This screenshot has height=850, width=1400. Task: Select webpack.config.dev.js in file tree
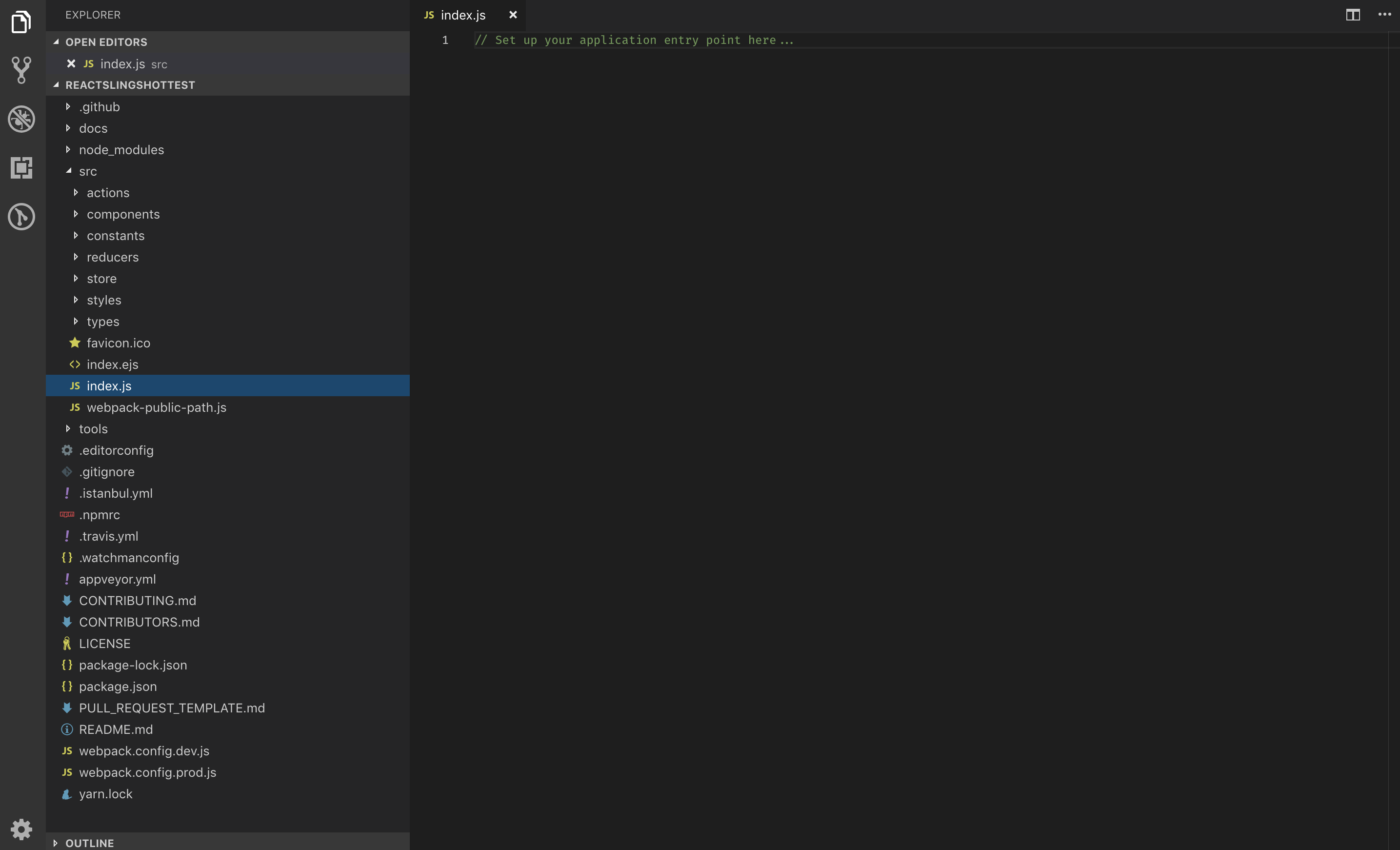coord(144,750)
